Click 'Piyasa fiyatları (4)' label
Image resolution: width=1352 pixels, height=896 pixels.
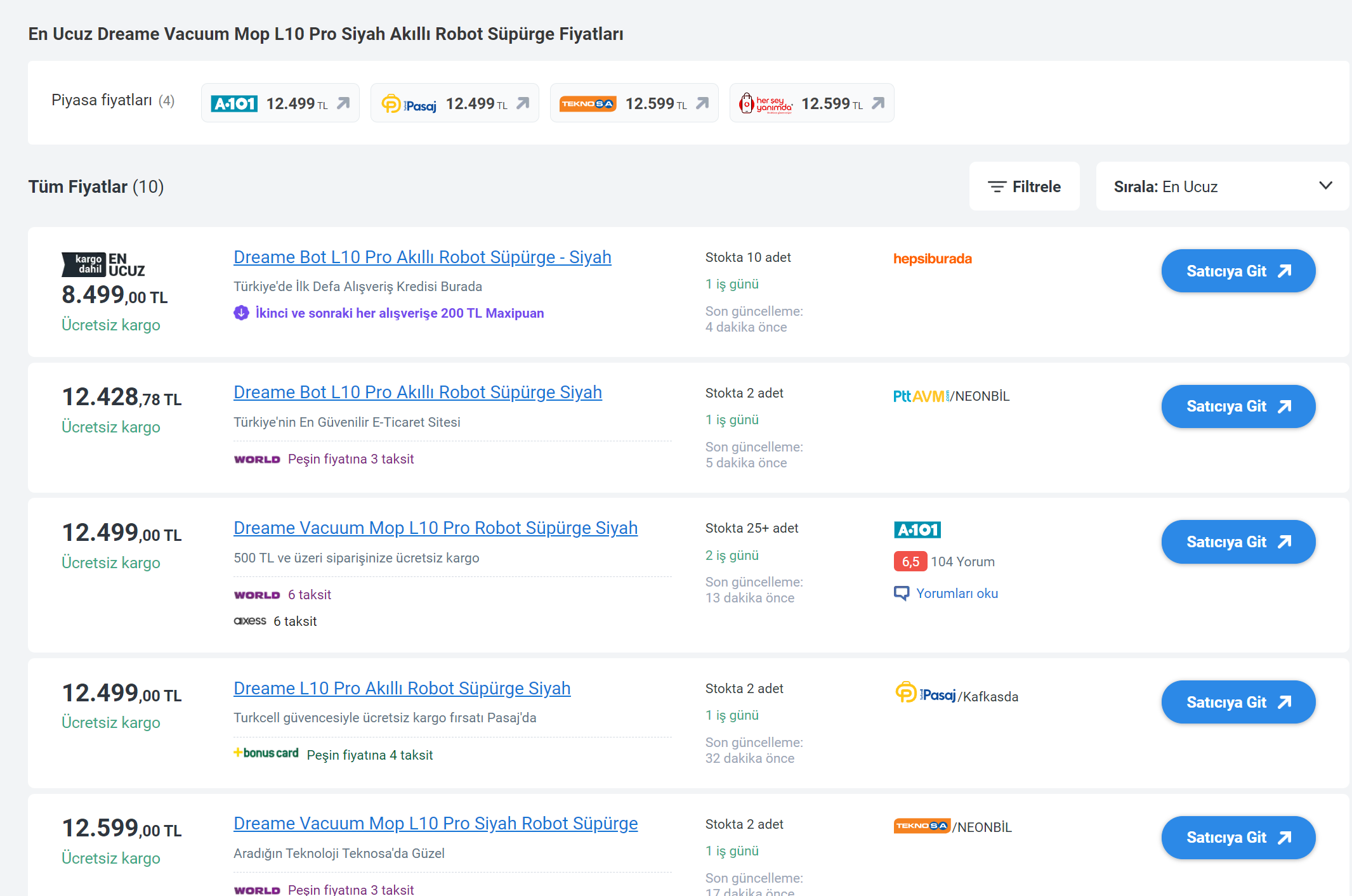pyautogui.click(x=113, y=100)
